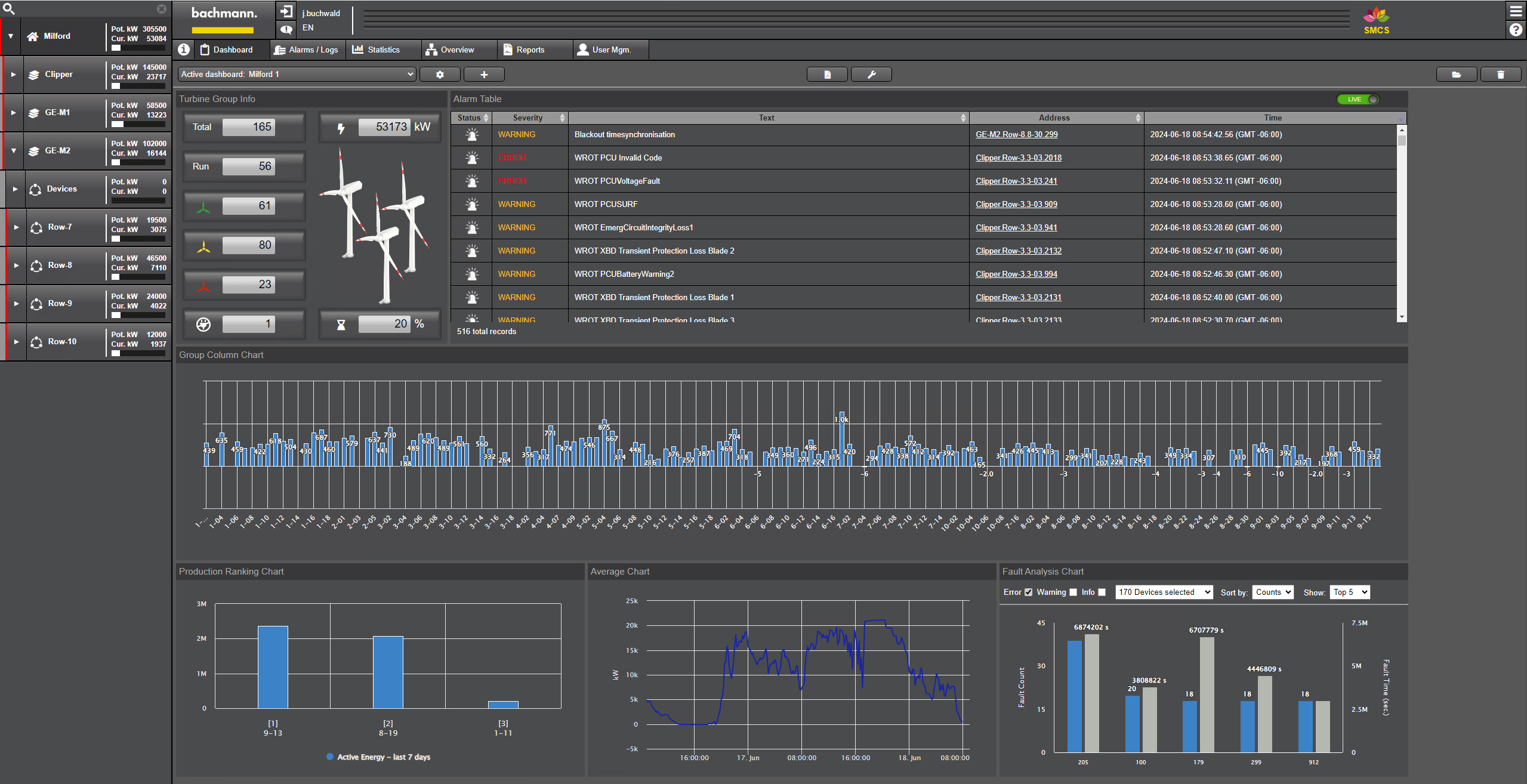Click the communication status circle icon

click(203, 325)
